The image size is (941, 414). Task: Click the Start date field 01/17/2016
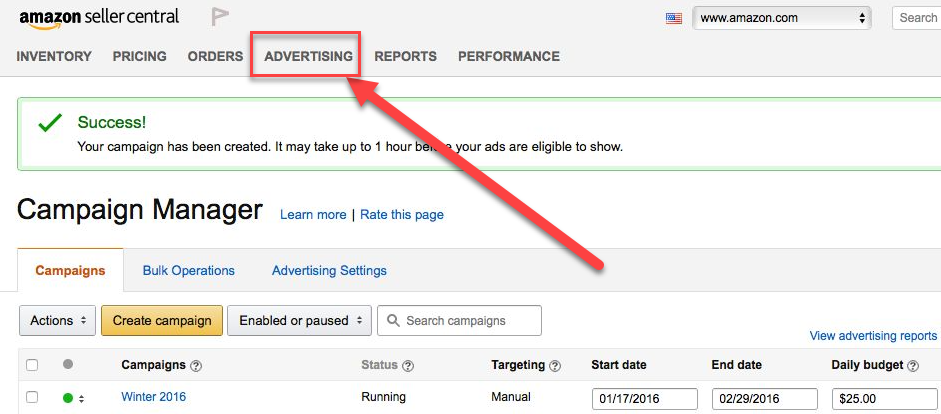pos(645,399)
